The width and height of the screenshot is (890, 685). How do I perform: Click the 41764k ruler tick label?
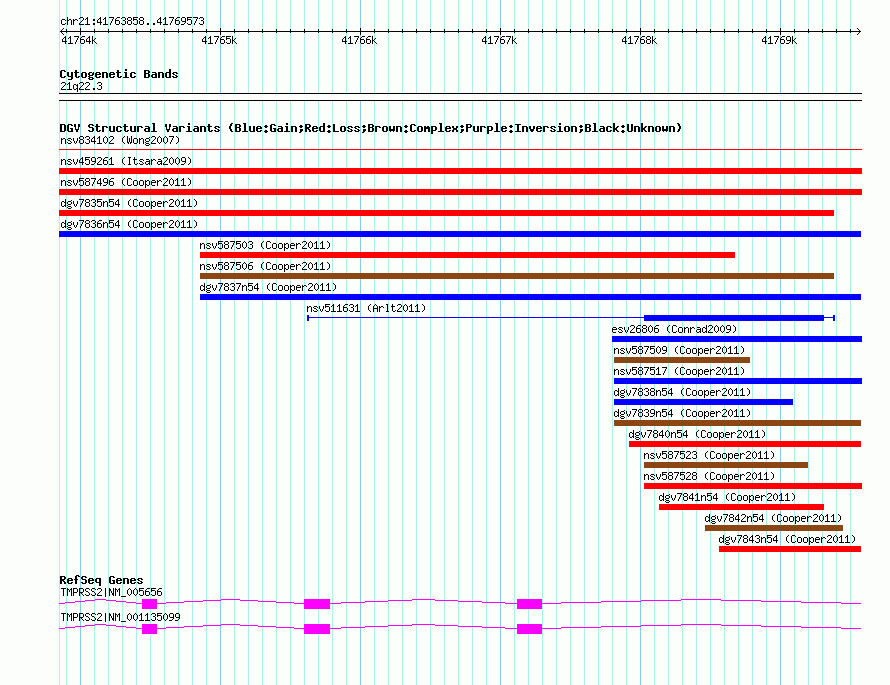tap(79, 40)
